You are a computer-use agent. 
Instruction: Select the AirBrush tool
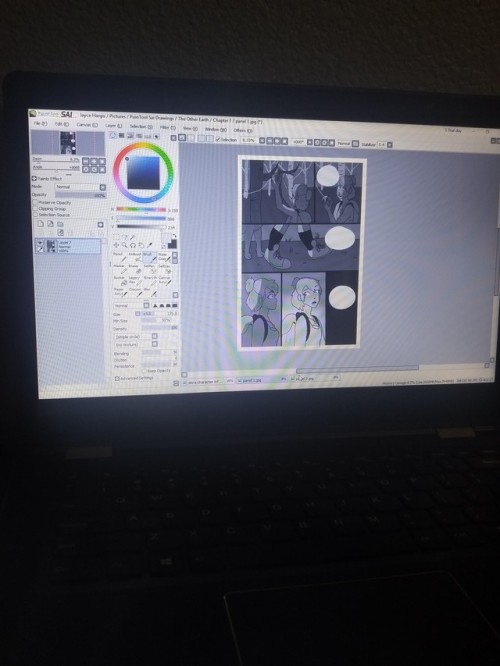tap(134, 257)
